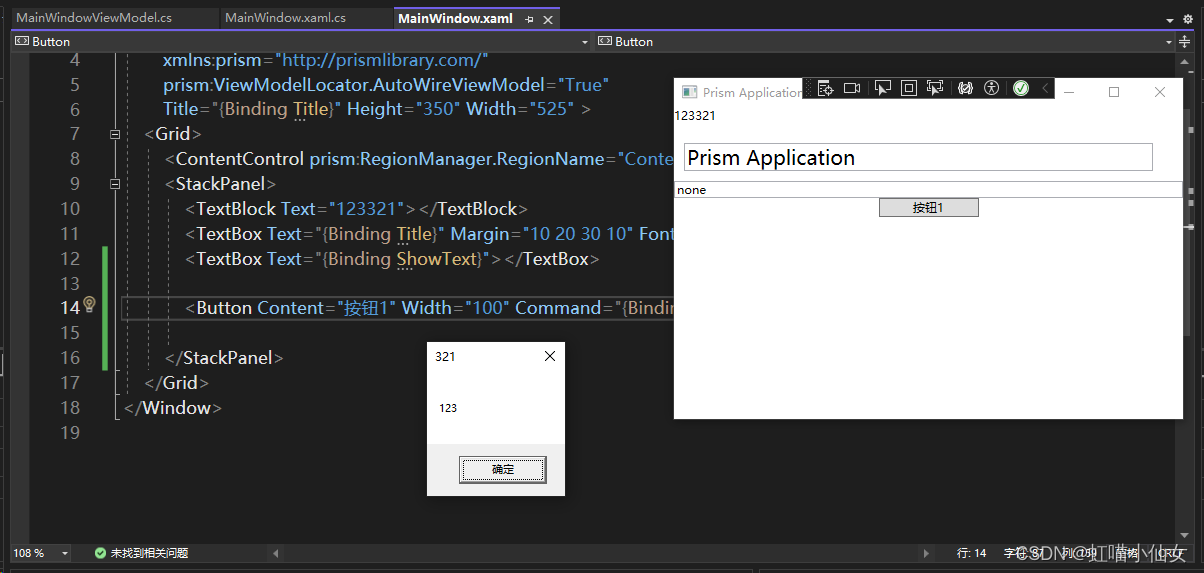1204x573 pixels.
Task: Click the Button Content attribute on line 14
Action: 292,308
